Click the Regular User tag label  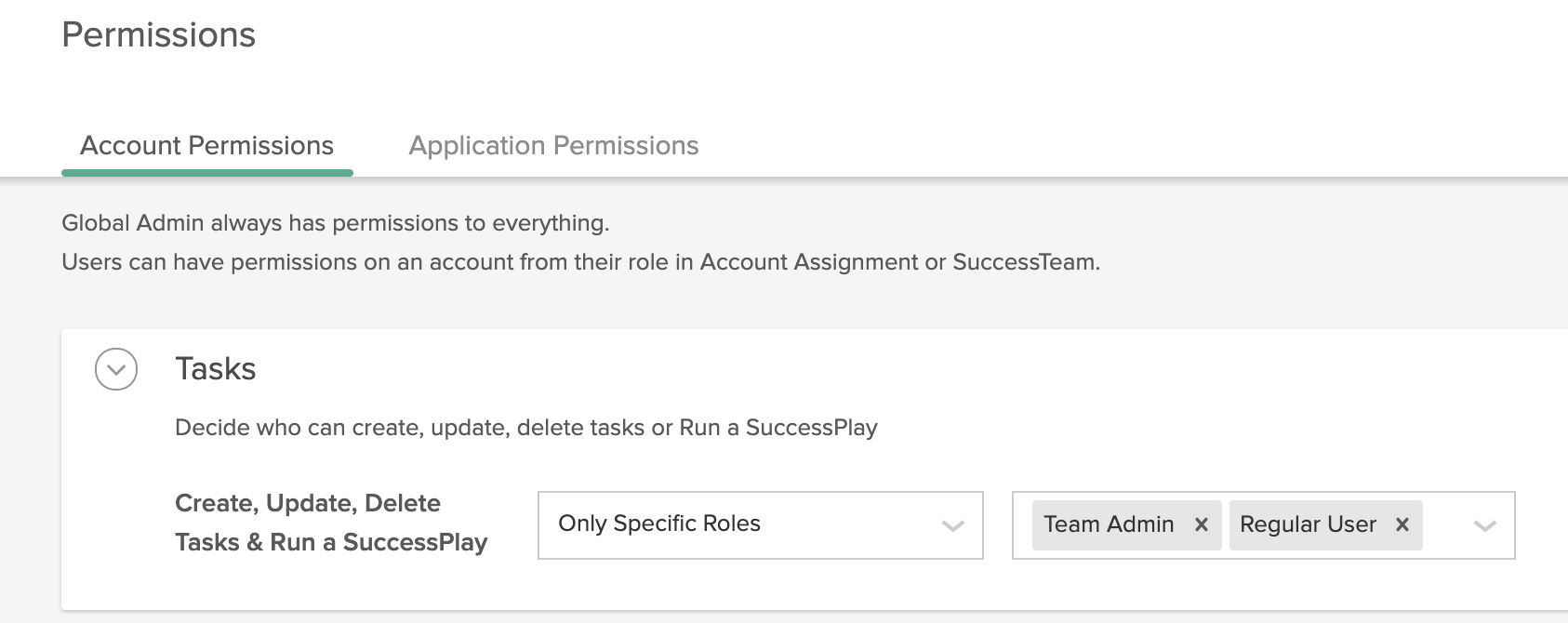(1308, 524)
